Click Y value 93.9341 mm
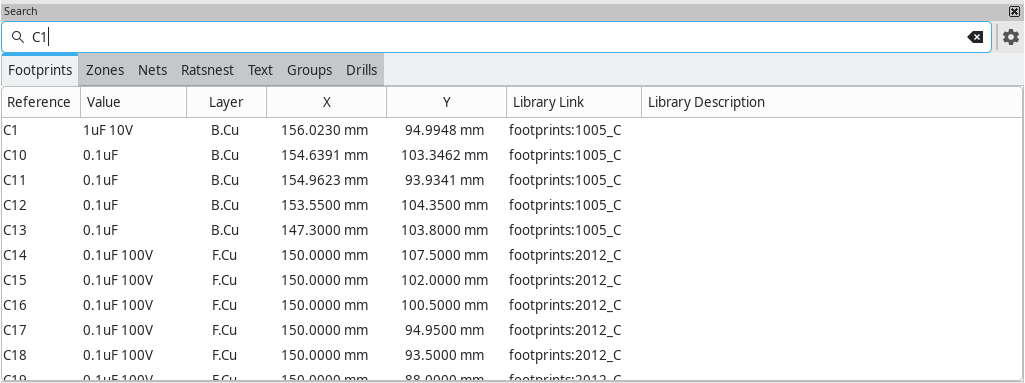 pyautogui.click(x=445, y=180)
